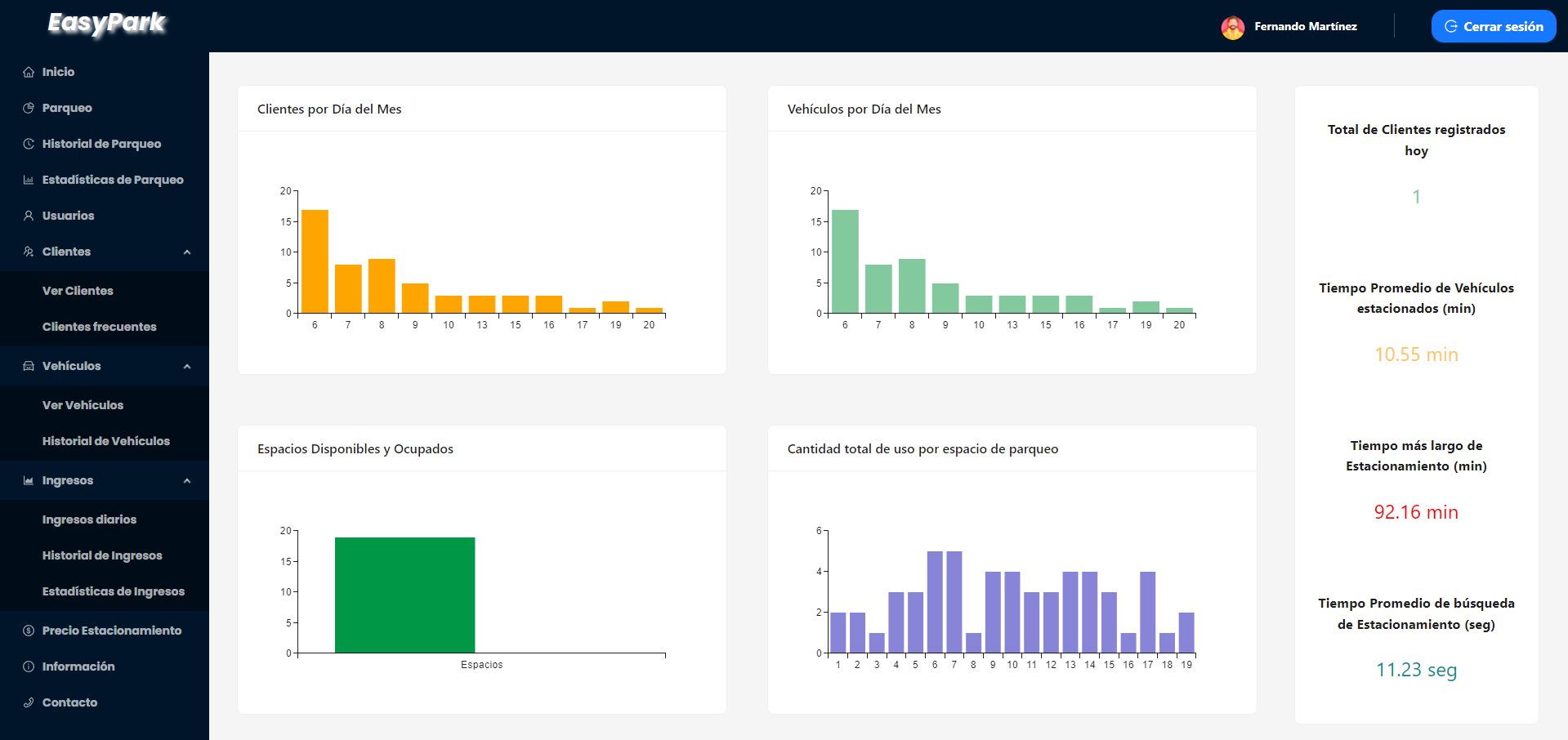Image resolution: width=1568 pixels, height=740 pixels.
Task: Click the Información info circle icon
Action: point(29,666)
